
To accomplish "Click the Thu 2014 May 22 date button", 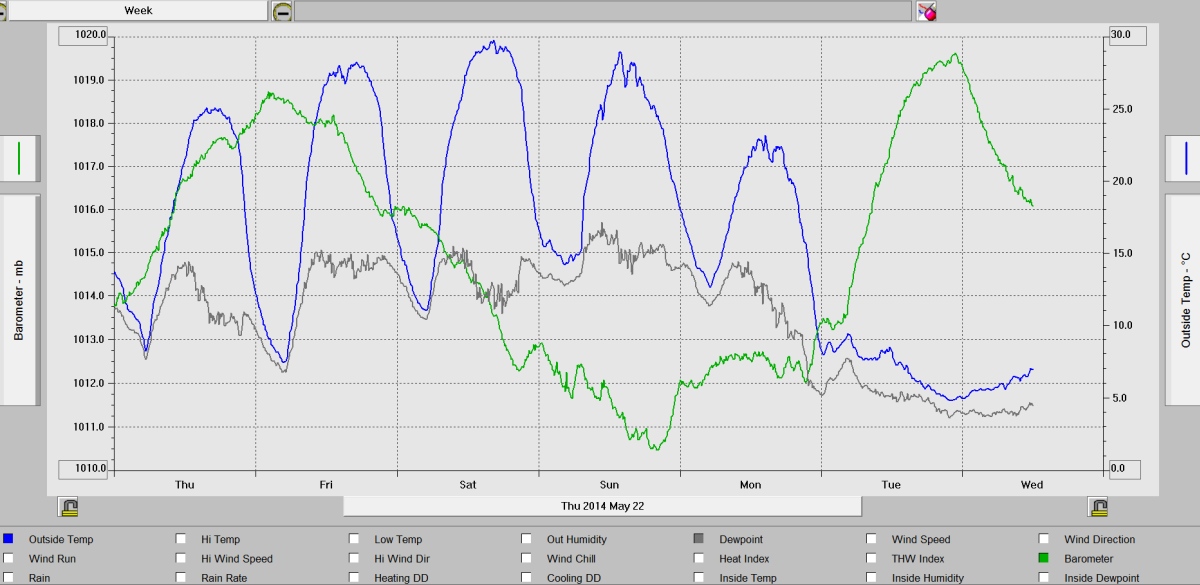I will click(602, 506).
